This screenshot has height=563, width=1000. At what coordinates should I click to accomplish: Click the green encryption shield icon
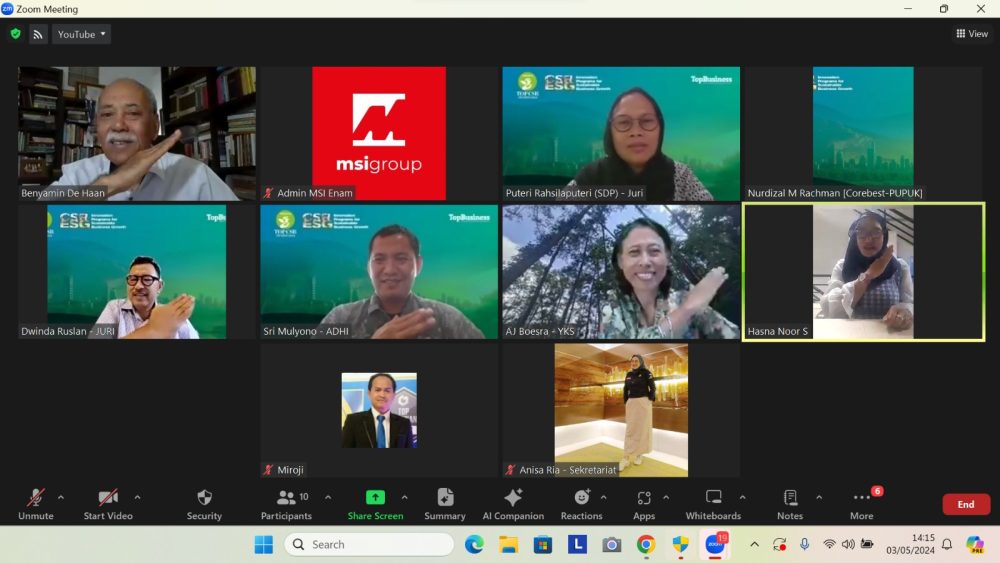coord(16,34)
